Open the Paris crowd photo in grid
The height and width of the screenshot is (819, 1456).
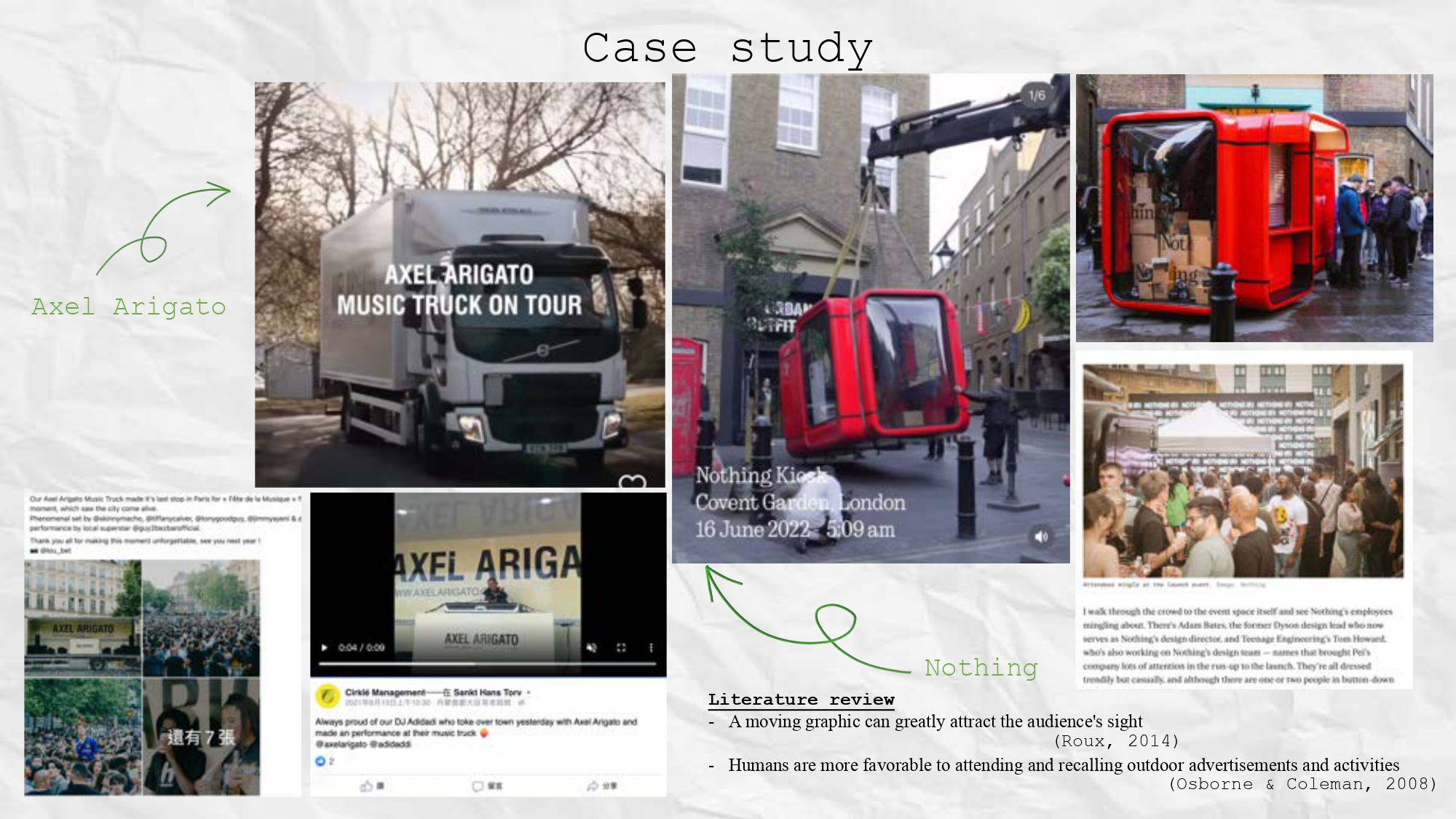tap(201, 619)
